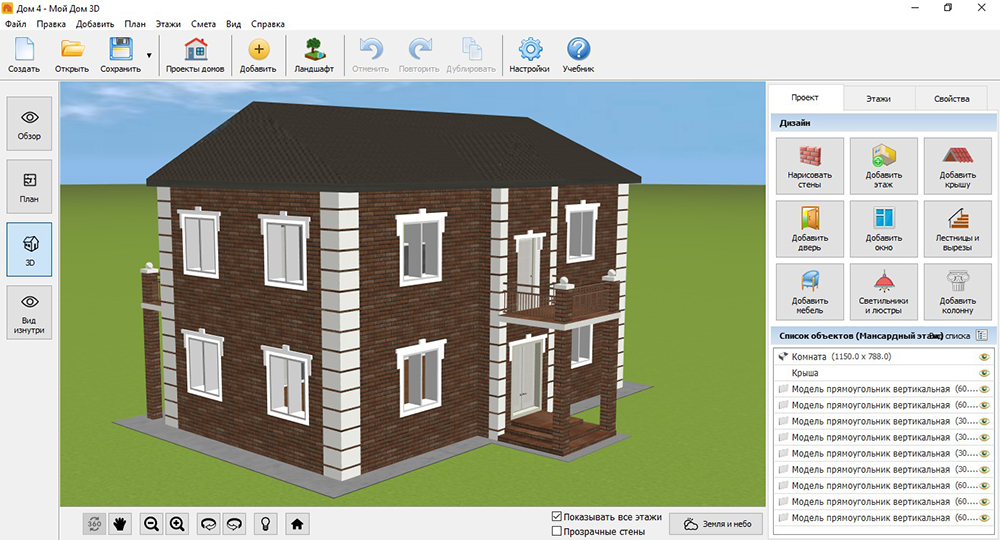This screenshot has height=540, width=1000.
Task: Open Лестницы и вырезы tool
Action: [x=958, y=229]
